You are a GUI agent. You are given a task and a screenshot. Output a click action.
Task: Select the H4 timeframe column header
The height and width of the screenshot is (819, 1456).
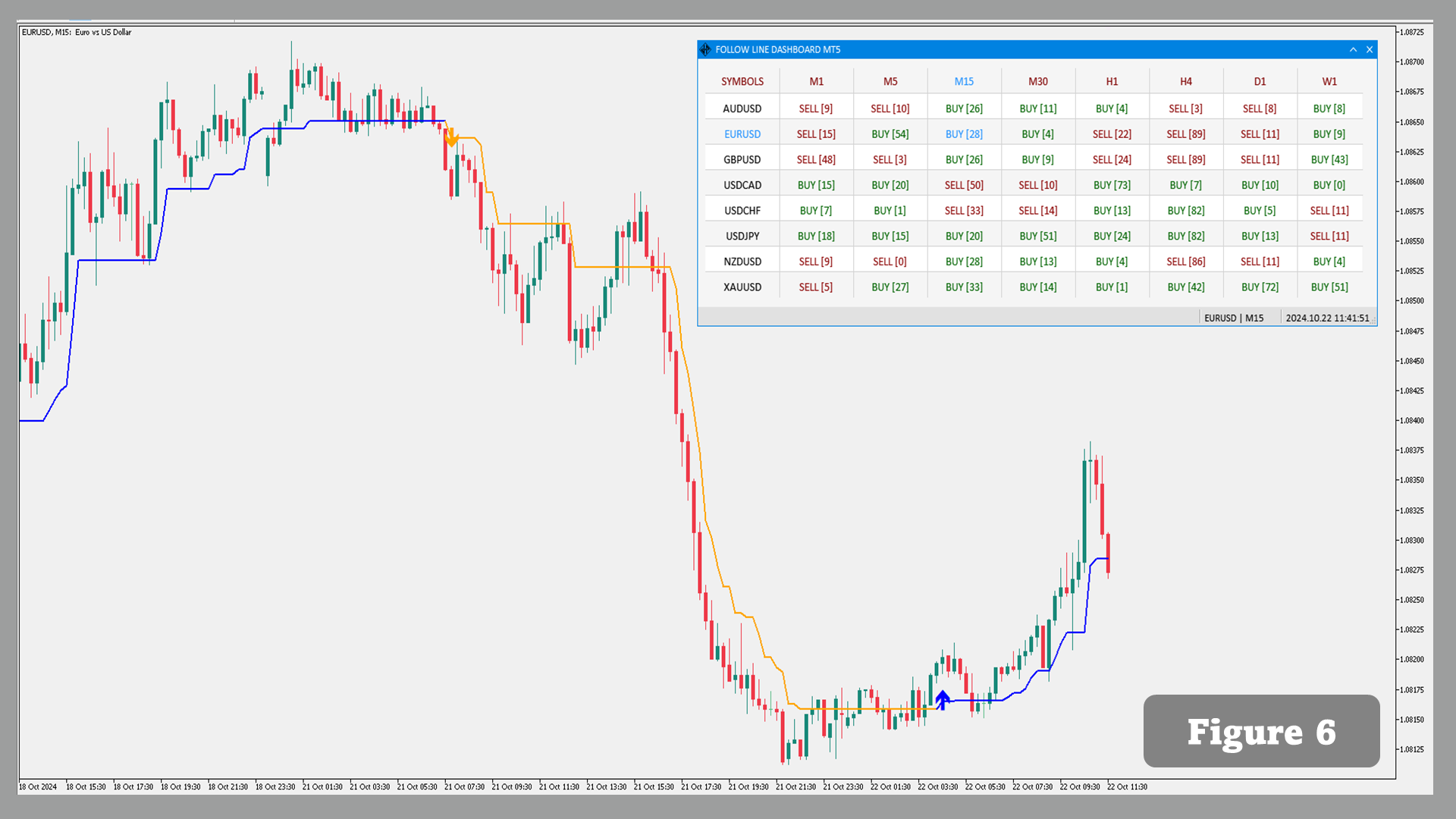click(1186, 81)
